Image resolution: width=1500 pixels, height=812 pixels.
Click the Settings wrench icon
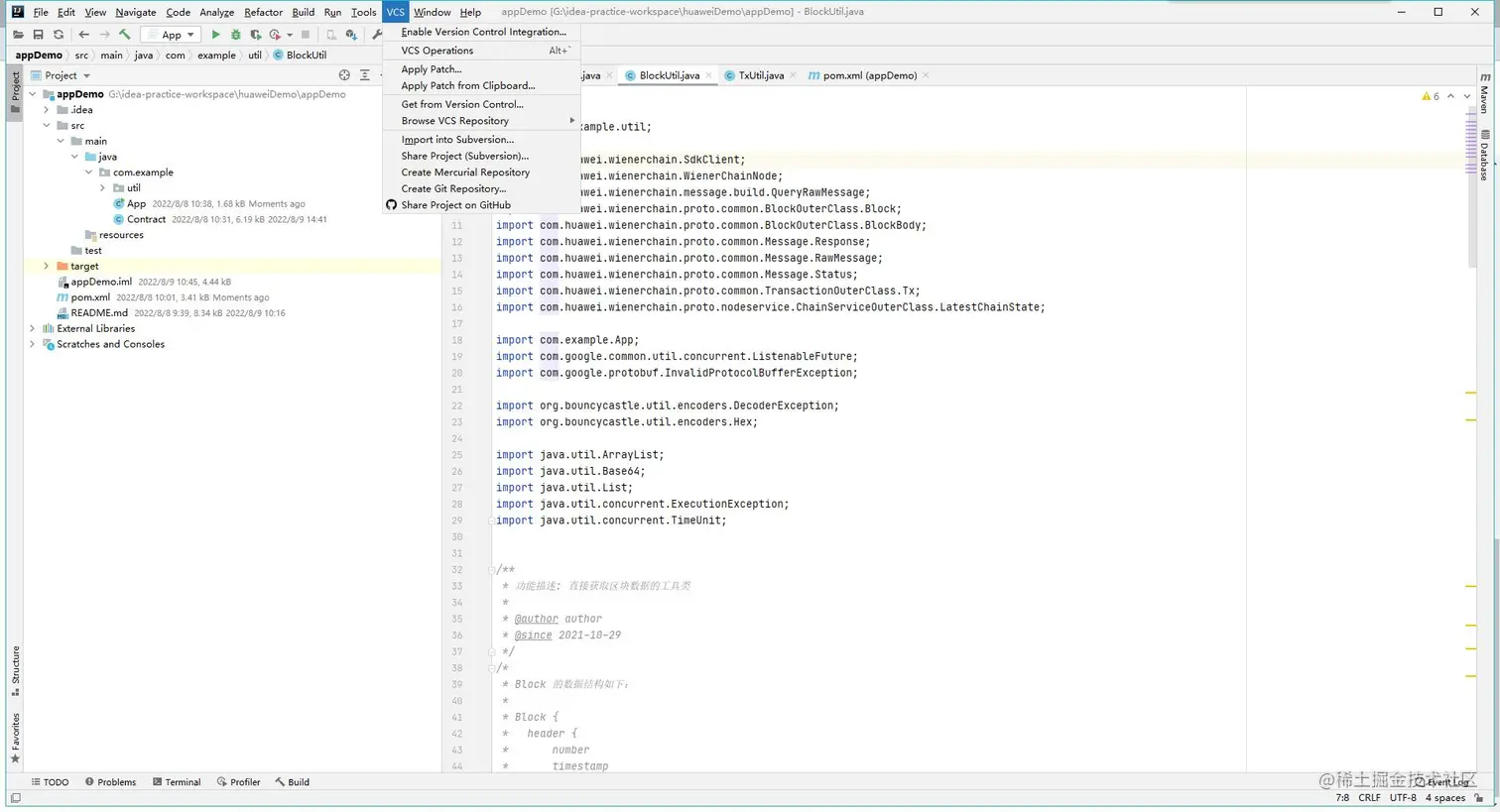pos(377,35)
